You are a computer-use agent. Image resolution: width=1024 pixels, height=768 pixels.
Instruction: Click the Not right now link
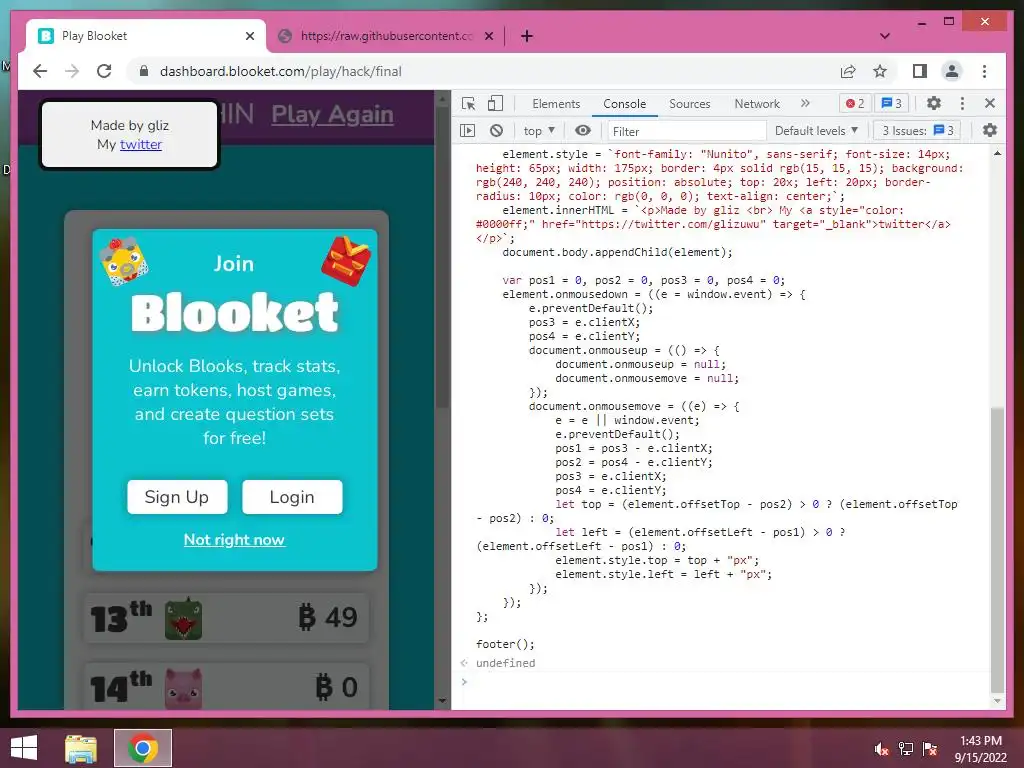point(234,540)
